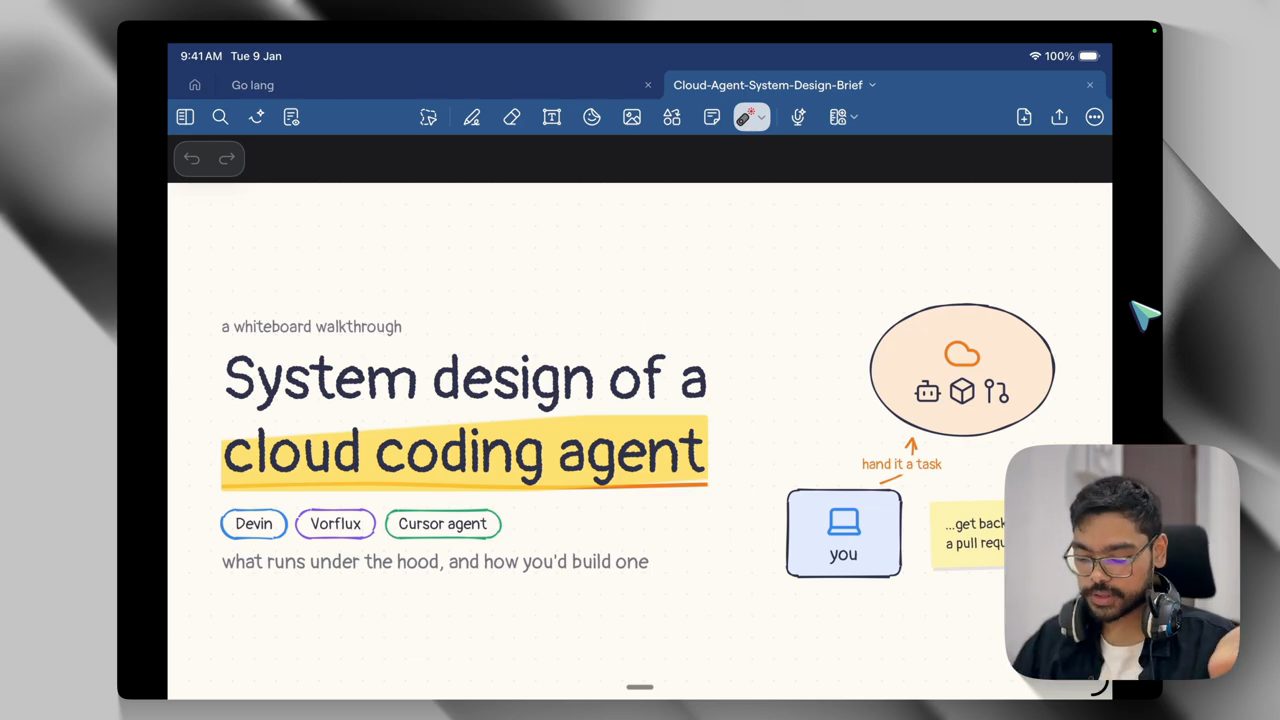1280x720 pixels.
Task: Switch to the Go lang tab
Action: coord(252,85)
